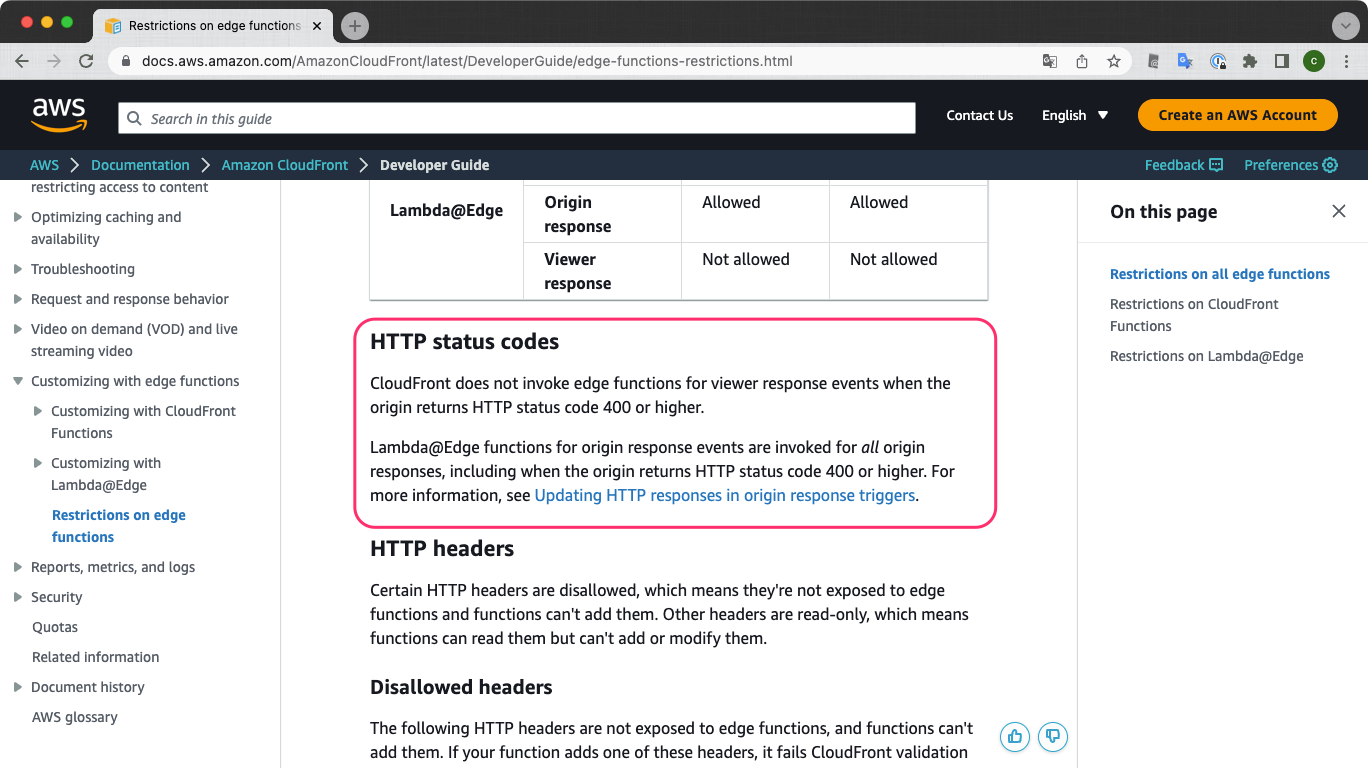1368x768 pixels.
Task: Give a thumbs down on this page
Action: pos(1052,736)
